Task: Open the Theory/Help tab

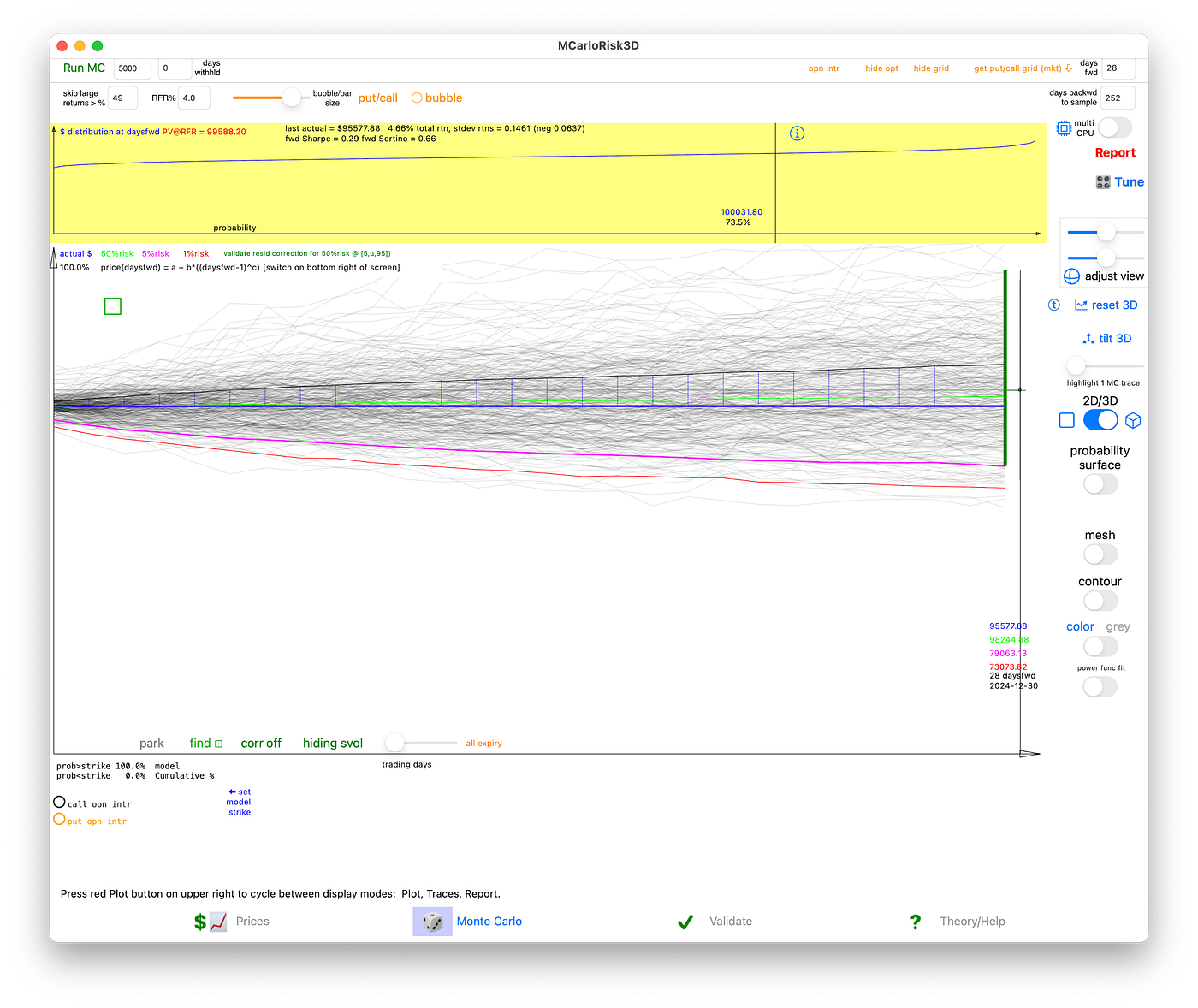Action: pos(972,922)
